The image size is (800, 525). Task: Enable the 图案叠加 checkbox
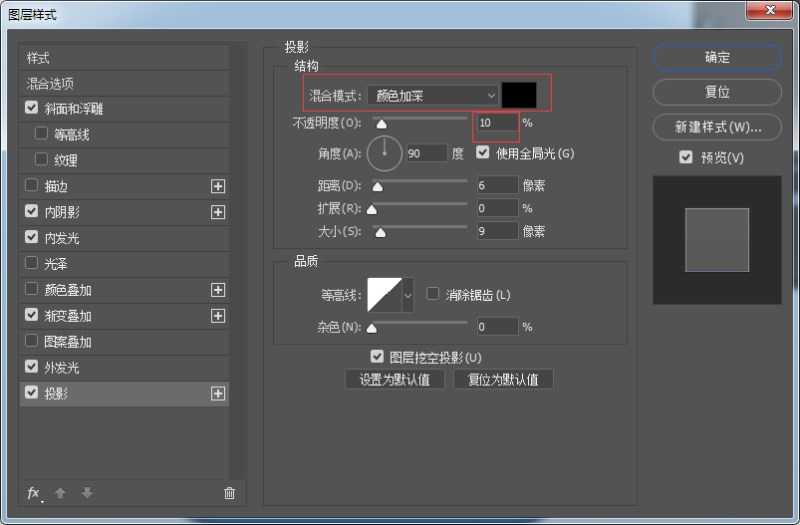[x=32, y=340]
